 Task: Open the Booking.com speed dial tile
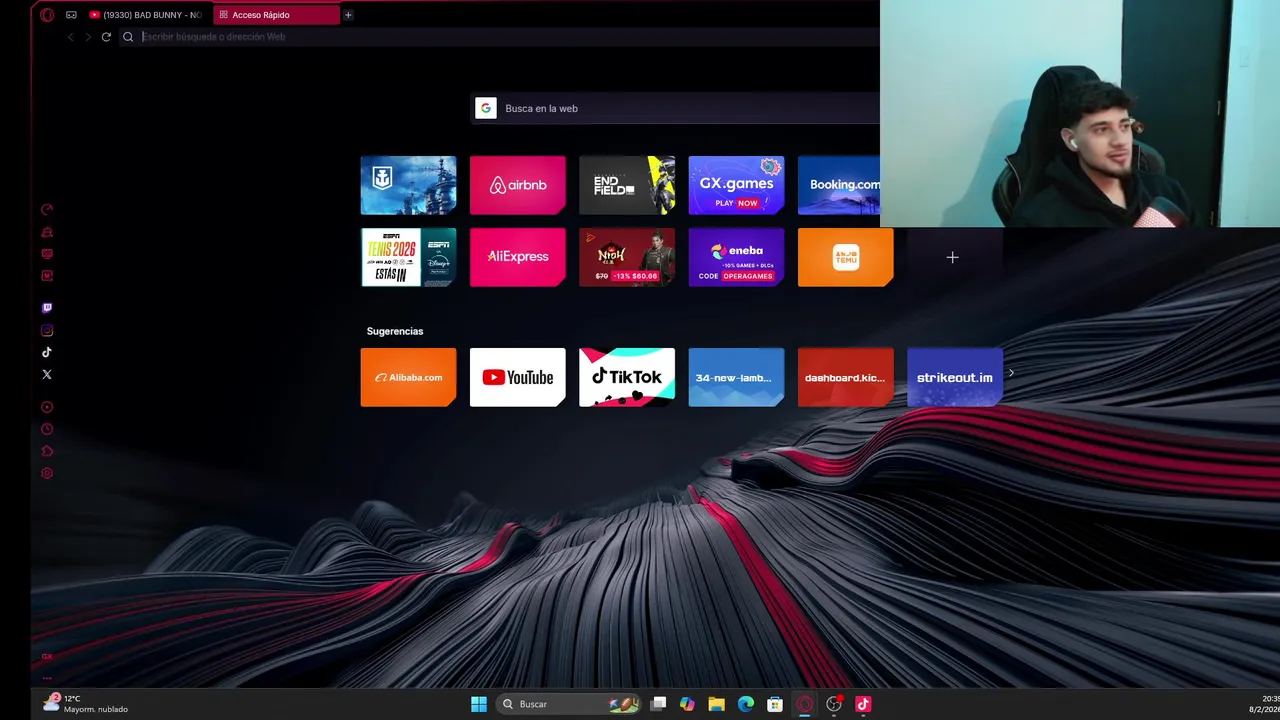pos(839,185)
